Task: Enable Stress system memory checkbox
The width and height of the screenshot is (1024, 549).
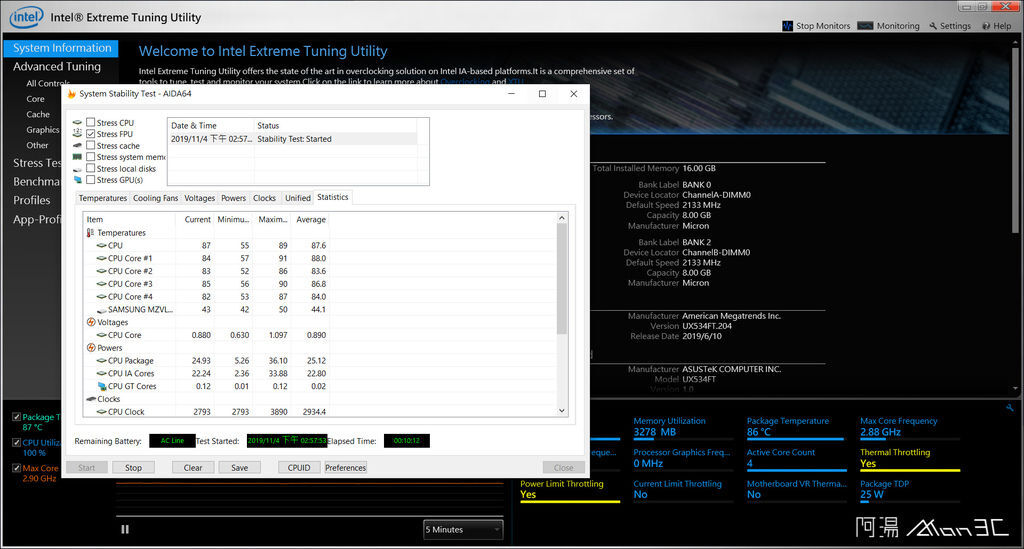Action: [91, 157]
